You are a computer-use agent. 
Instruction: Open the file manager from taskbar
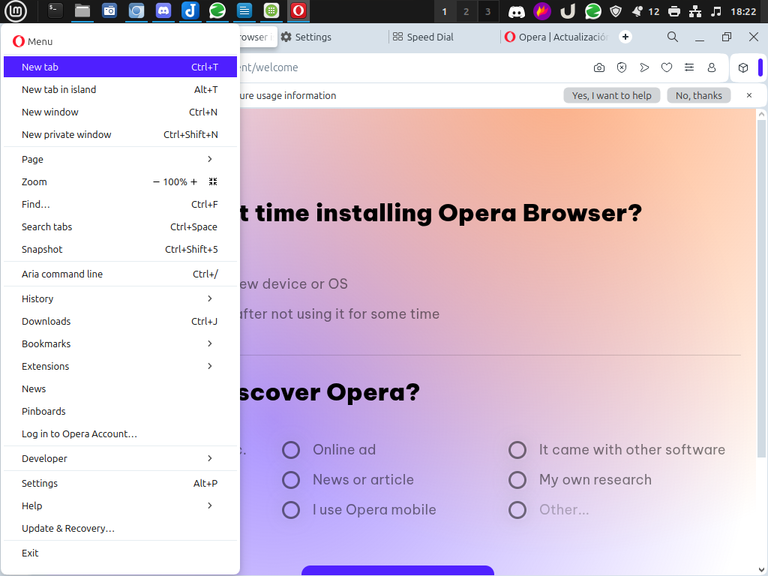tap(82, 11)
